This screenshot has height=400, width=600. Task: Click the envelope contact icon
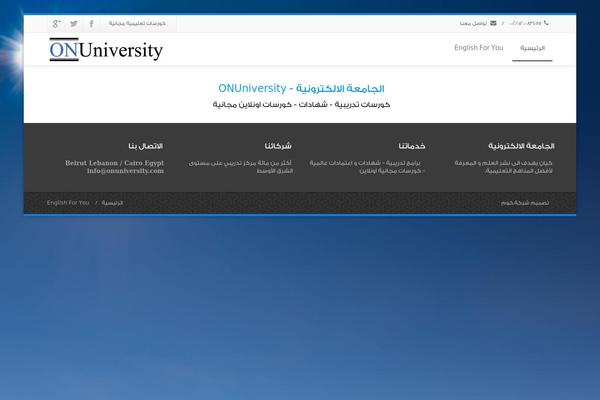tap(493, 23)
